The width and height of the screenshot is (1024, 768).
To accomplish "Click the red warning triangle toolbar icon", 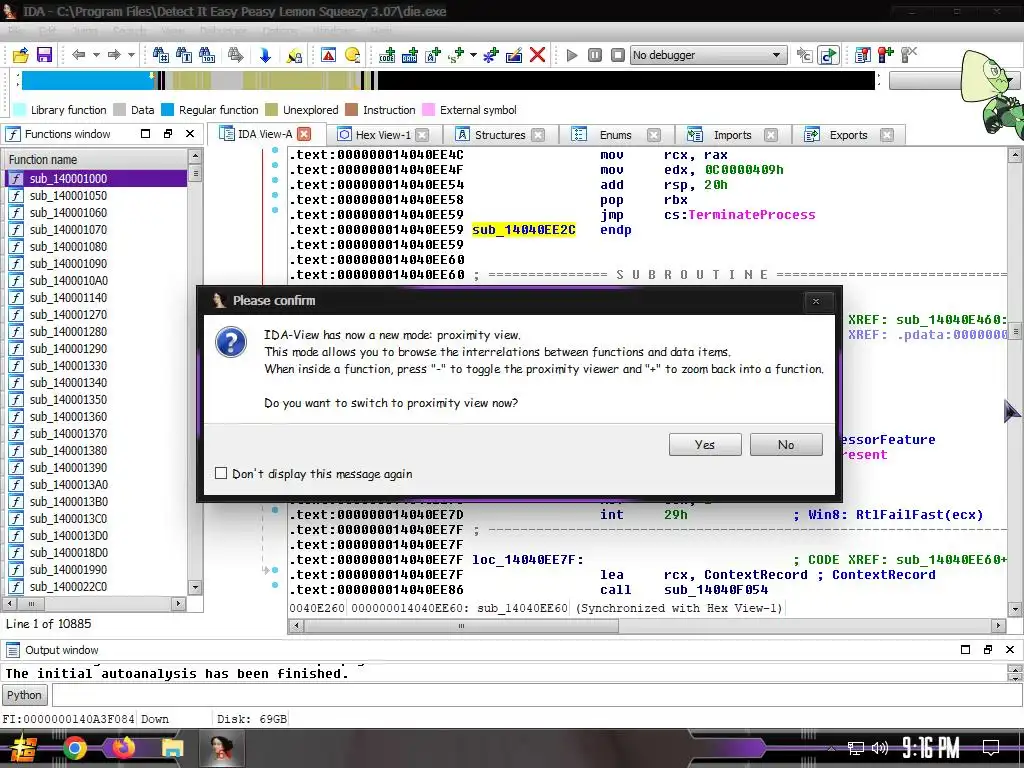I will pyautogui.click(x=328, y=55).
